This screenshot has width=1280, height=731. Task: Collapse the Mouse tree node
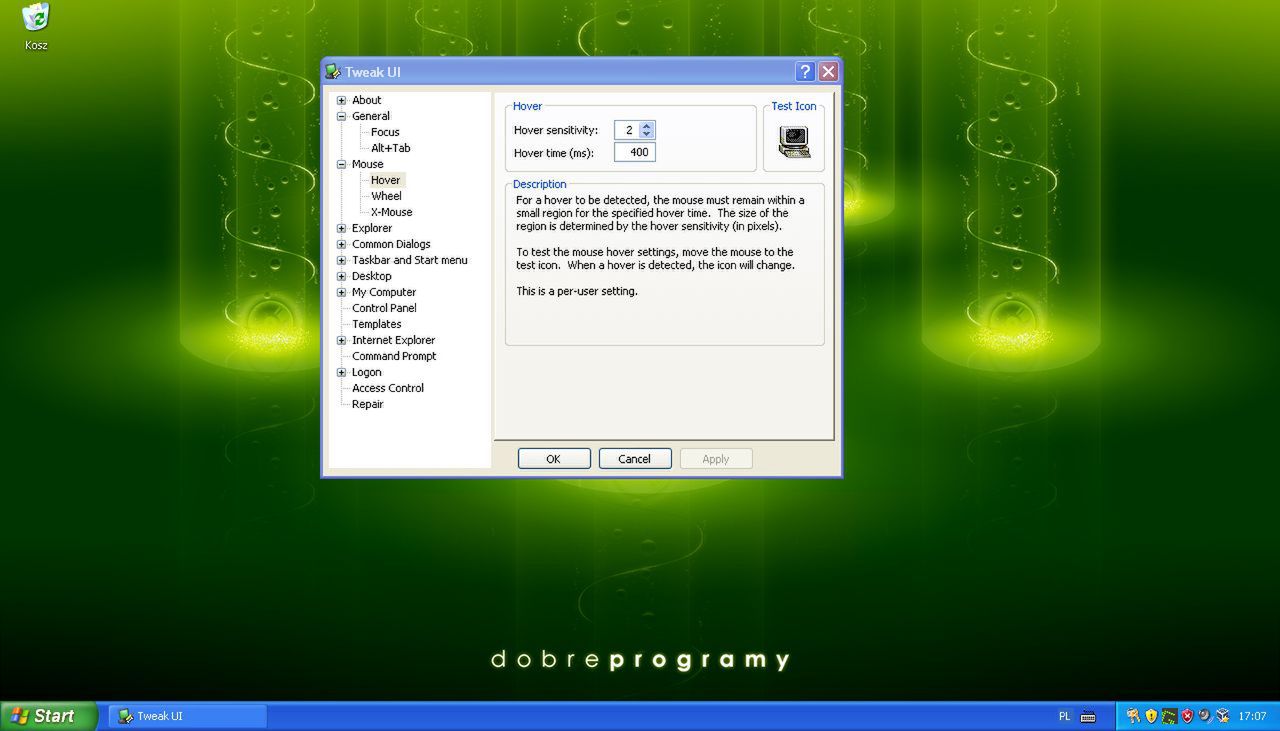342,164
